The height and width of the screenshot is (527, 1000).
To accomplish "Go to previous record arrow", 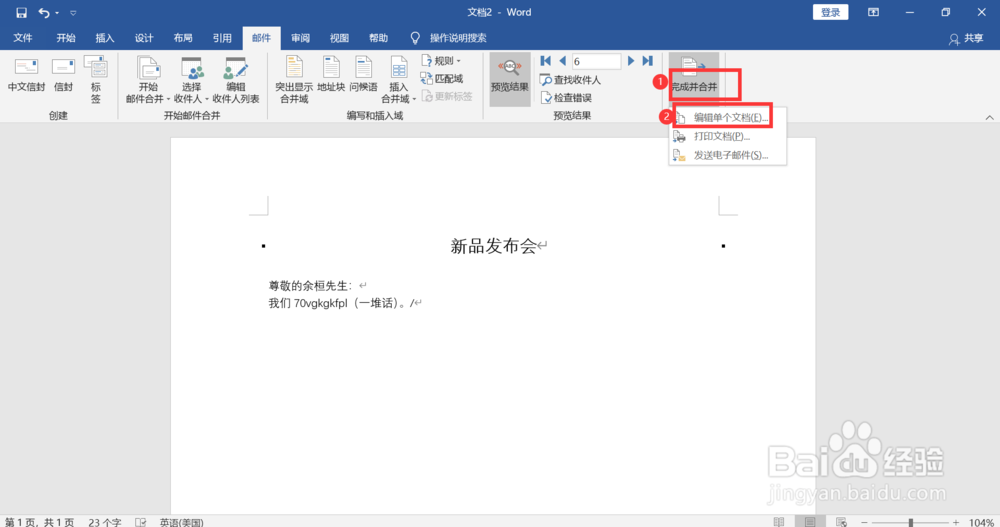I will pyautogui.click(x=562, y=61).
